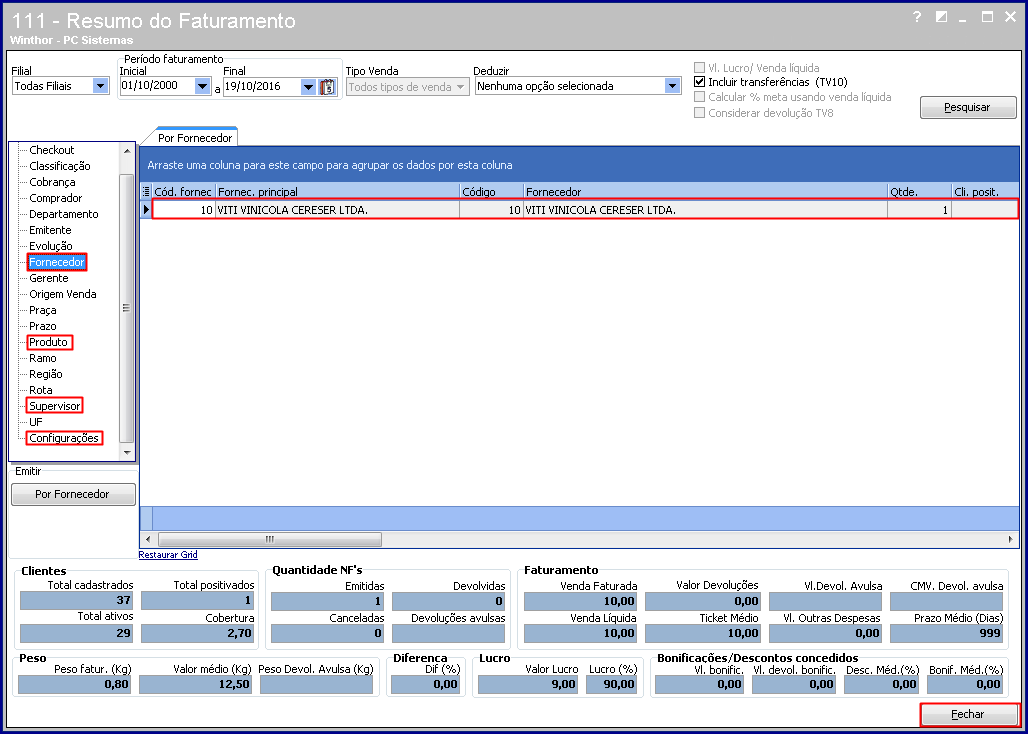This screenshot has width=1028, height=734.
Task: Select Gerente in the tree list
Action: [49, 279]
